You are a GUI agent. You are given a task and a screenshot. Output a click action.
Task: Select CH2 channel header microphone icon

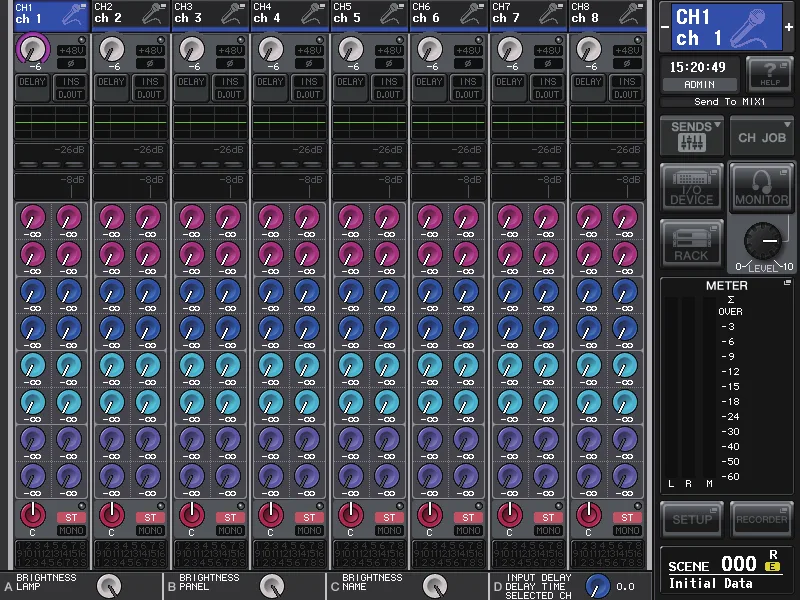point(155,14)
